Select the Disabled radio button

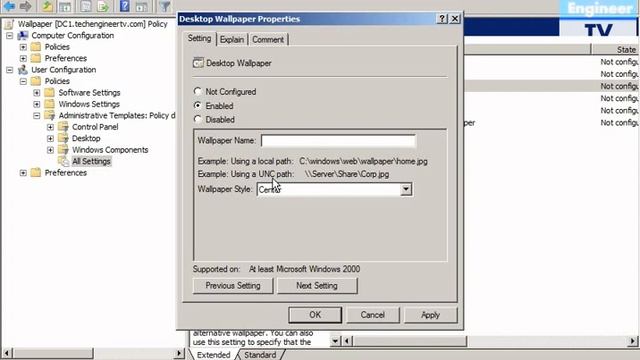coord(198,119)
